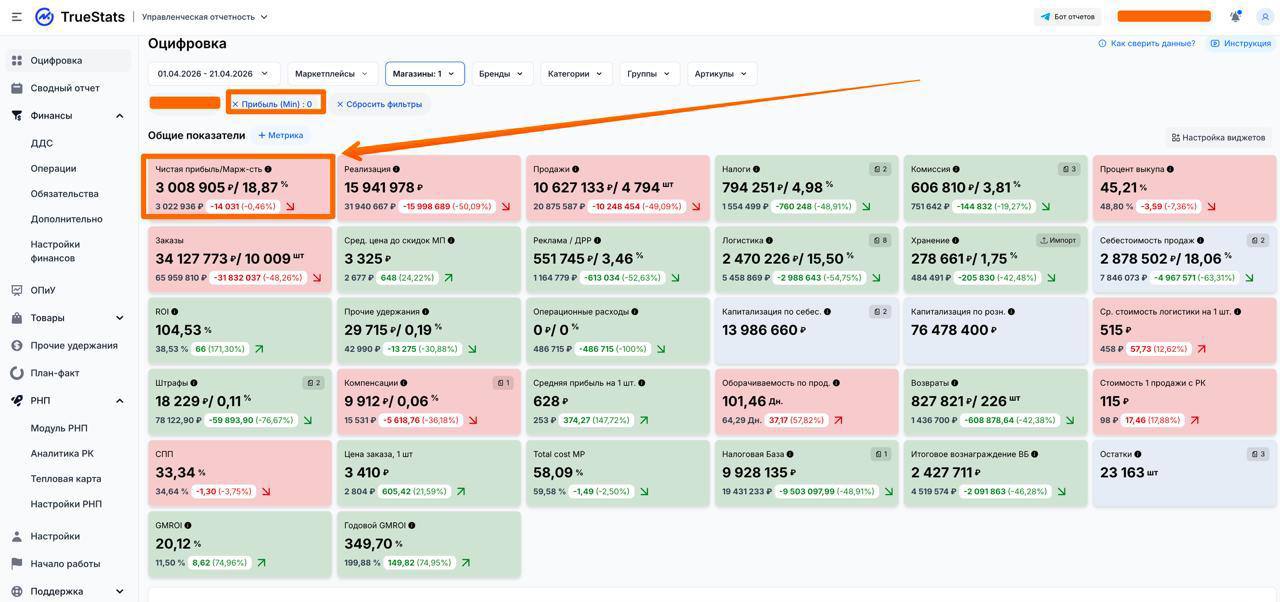Open the Категории filter dropdown
The image size is (1280, 602).
coord(576,73)
